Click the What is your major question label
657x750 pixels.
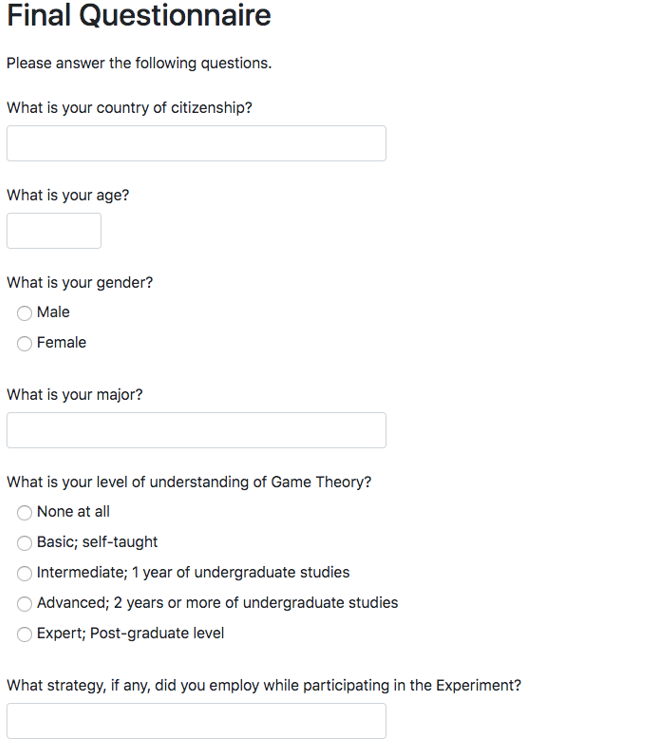pos(75,395)
